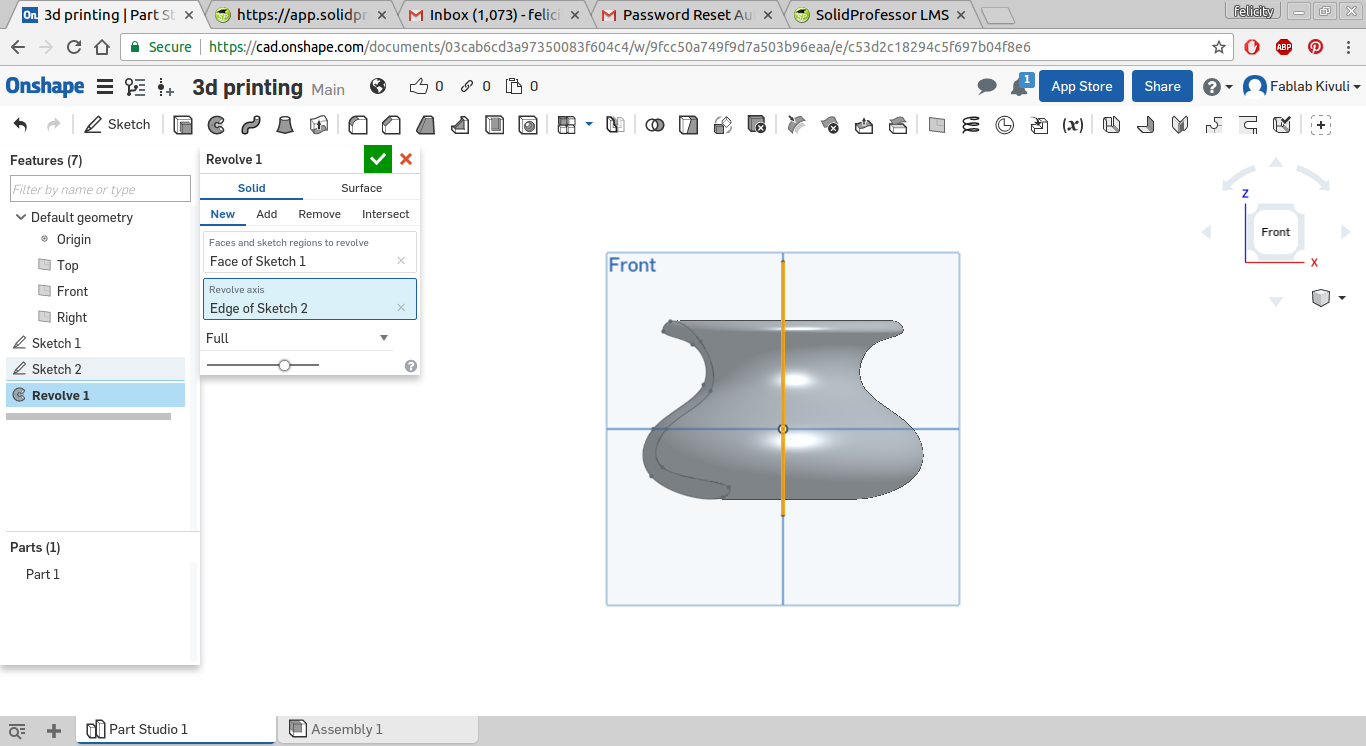Image resolution: width=1366 pixels, height=746 pixels.
Task: Click the Revolve tool icon in the toolbar
Action: 216,125
